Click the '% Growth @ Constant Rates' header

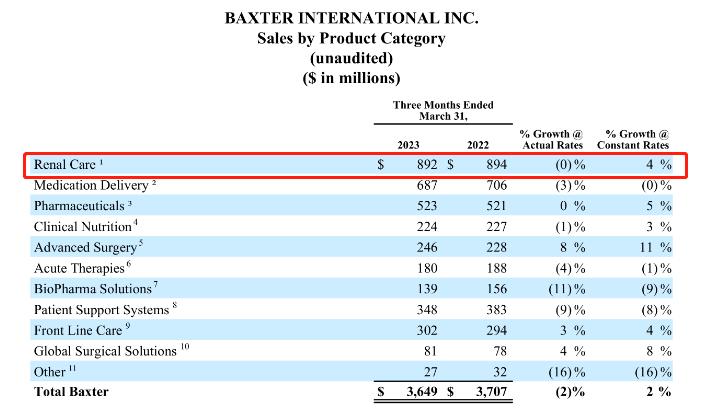[x=633, y=140]
